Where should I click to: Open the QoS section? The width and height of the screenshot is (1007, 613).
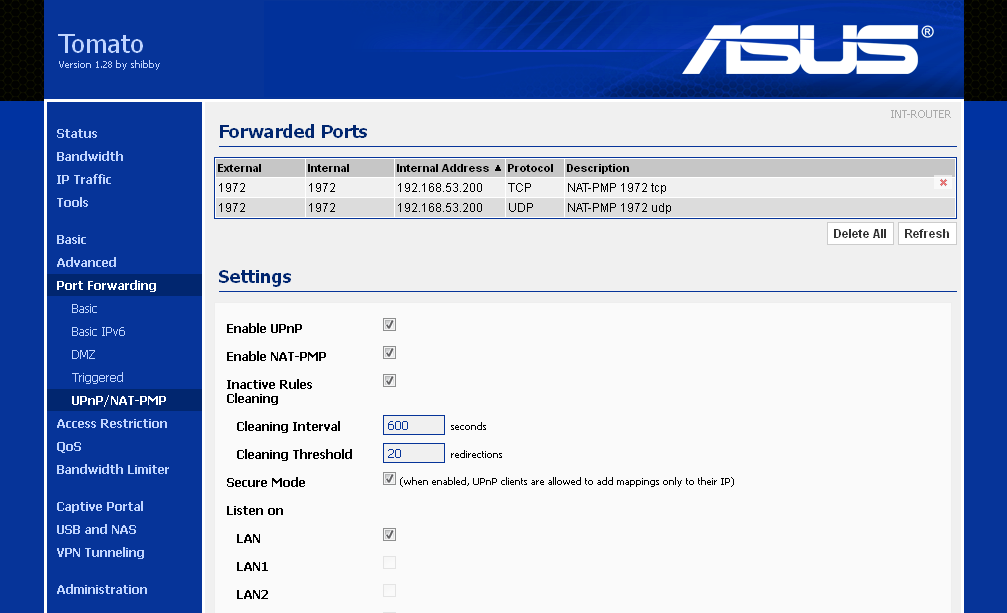(69, 447)
